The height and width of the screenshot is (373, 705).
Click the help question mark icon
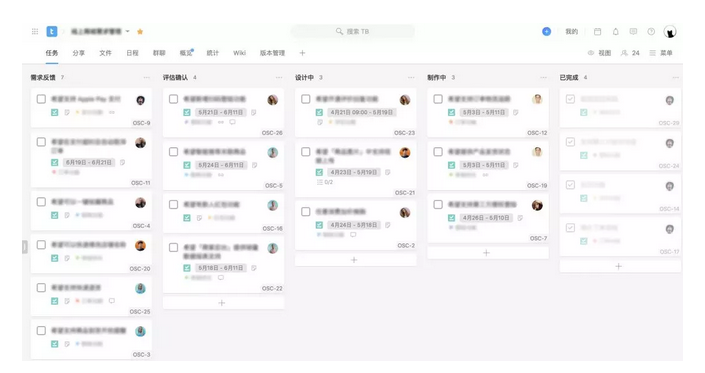[651, 31]
